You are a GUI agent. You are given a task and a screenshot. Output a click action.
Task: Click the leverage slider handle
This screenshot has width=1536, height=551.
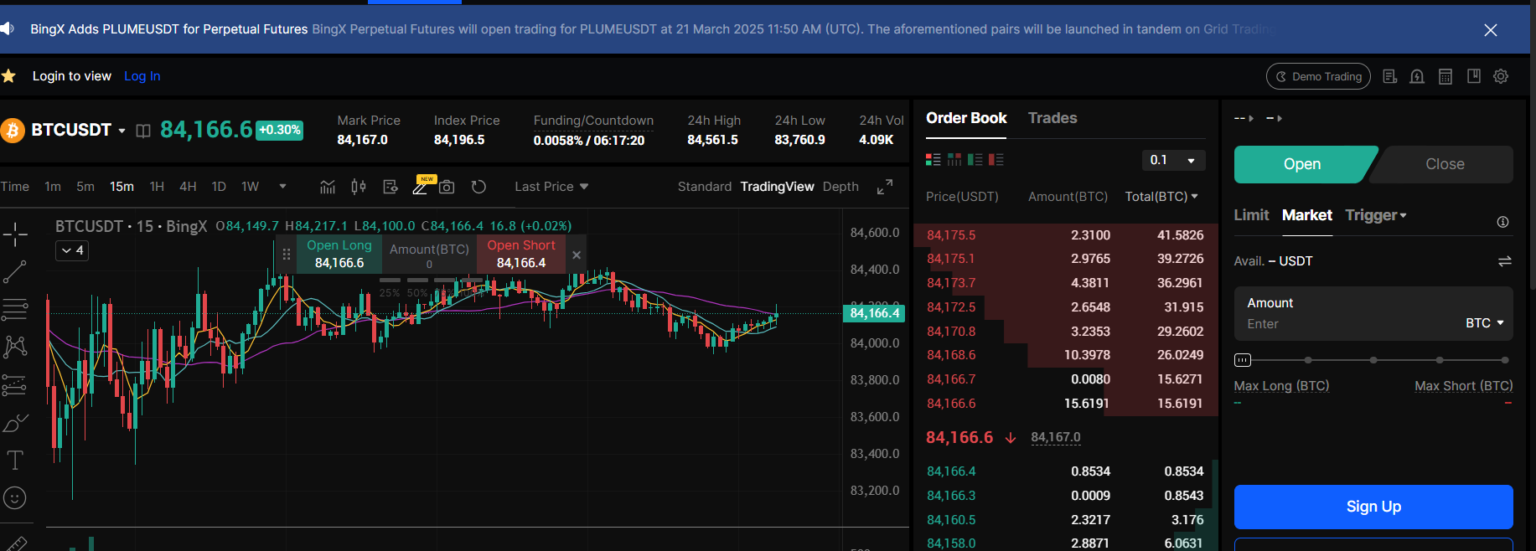pos(1242,360)
